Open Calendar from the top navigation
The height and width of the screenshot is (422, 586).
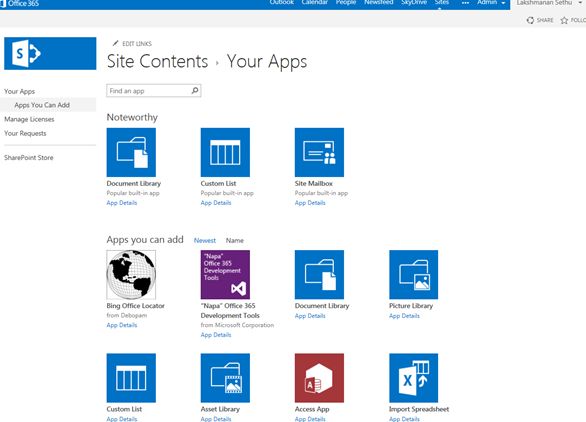[x=315, y=3]
